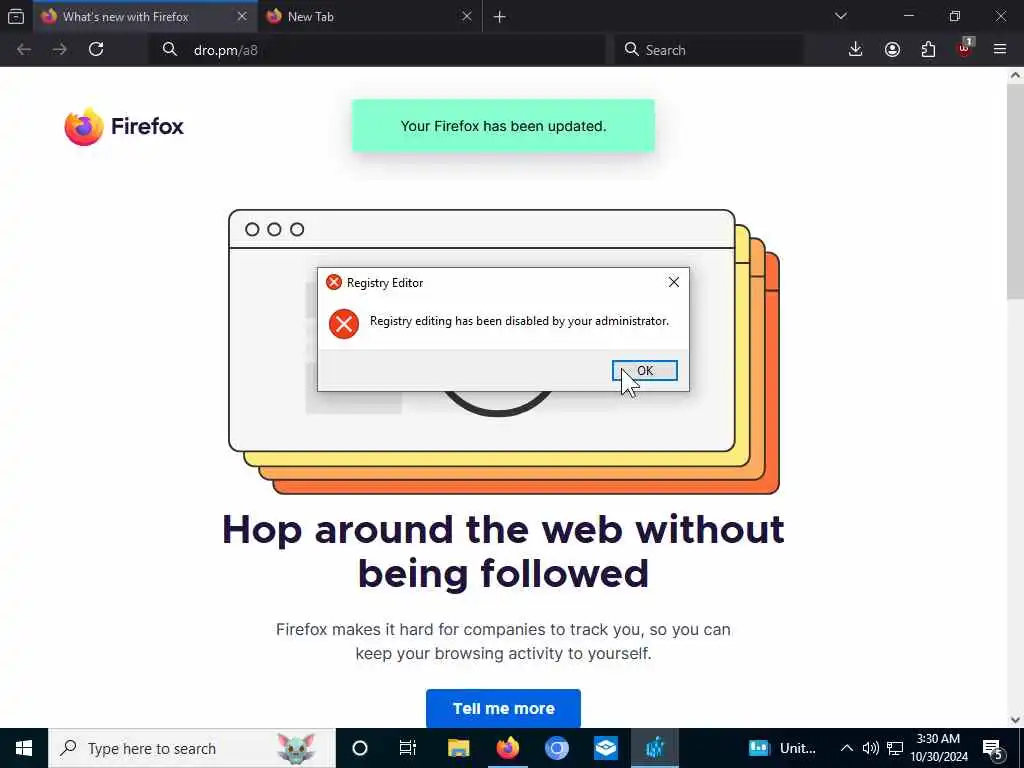This screenshot has height=768, width=1024.
Task: Click the scrollbar down arrow
Action: 1015,720
